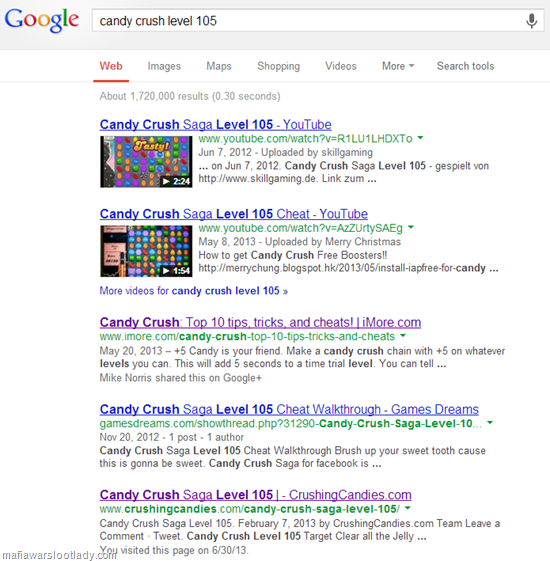This screenshot has height=561, width=550.
Task: Open Search tools
Action: click(465, 66)
